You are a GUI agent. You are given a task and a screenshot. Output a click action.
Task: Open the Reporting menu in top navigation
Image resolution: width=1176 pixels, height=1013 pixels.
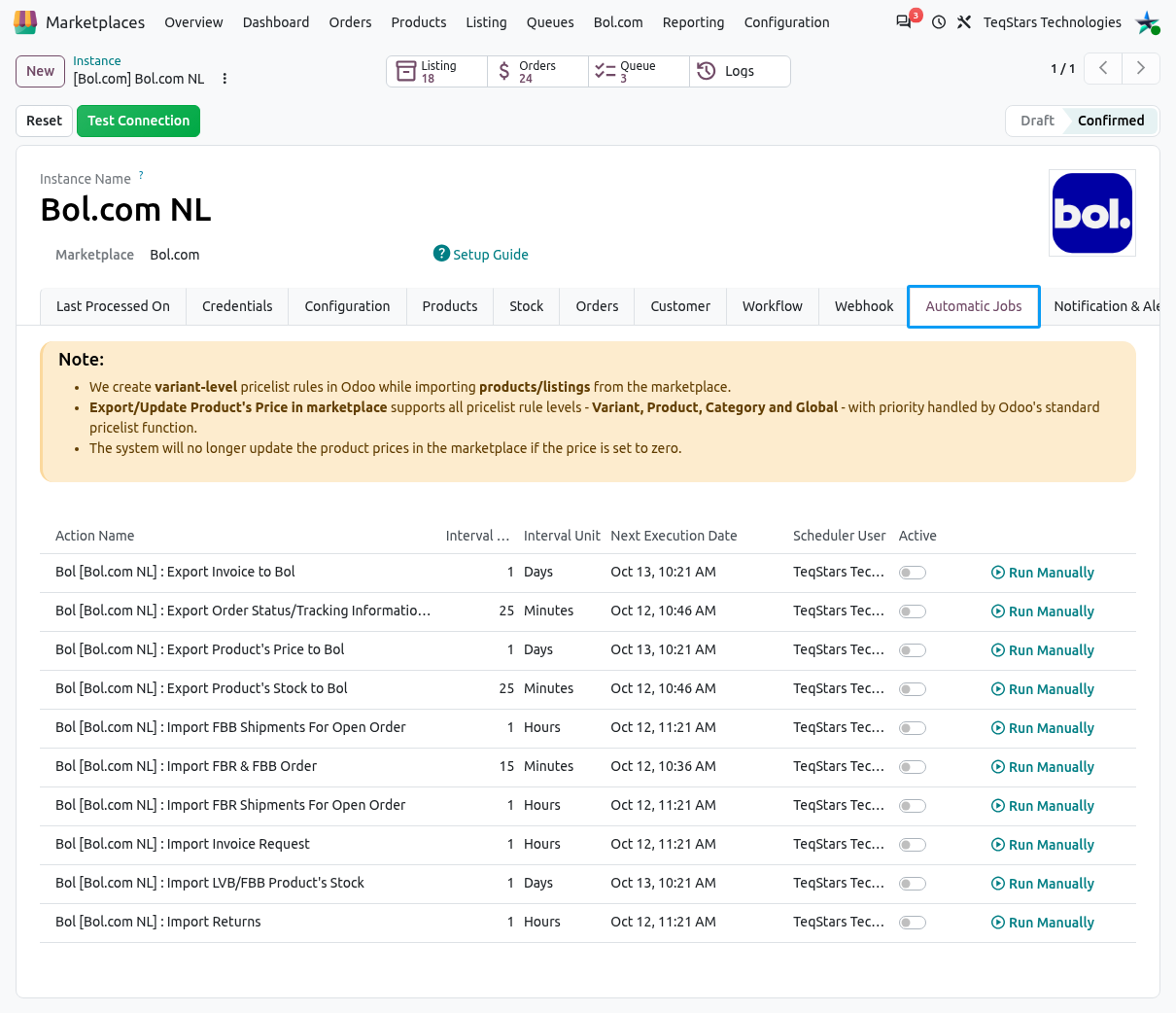(693, 22)
